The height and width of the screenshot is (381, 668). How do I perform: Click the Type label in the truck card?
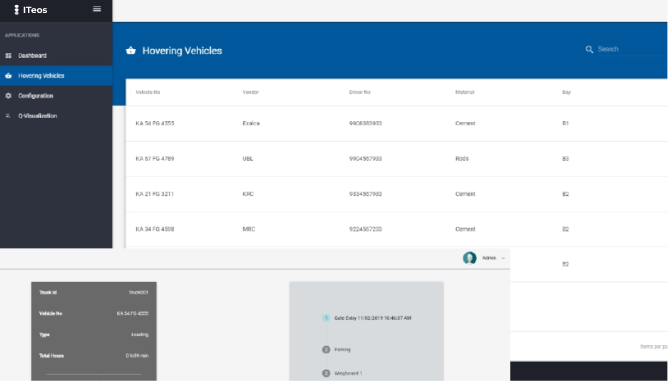(44, 335)
